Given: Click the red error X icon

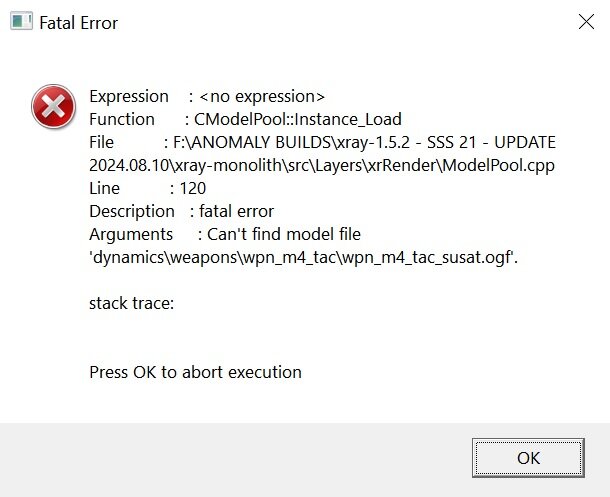Looking at the screenshot, I should [53, 107].
